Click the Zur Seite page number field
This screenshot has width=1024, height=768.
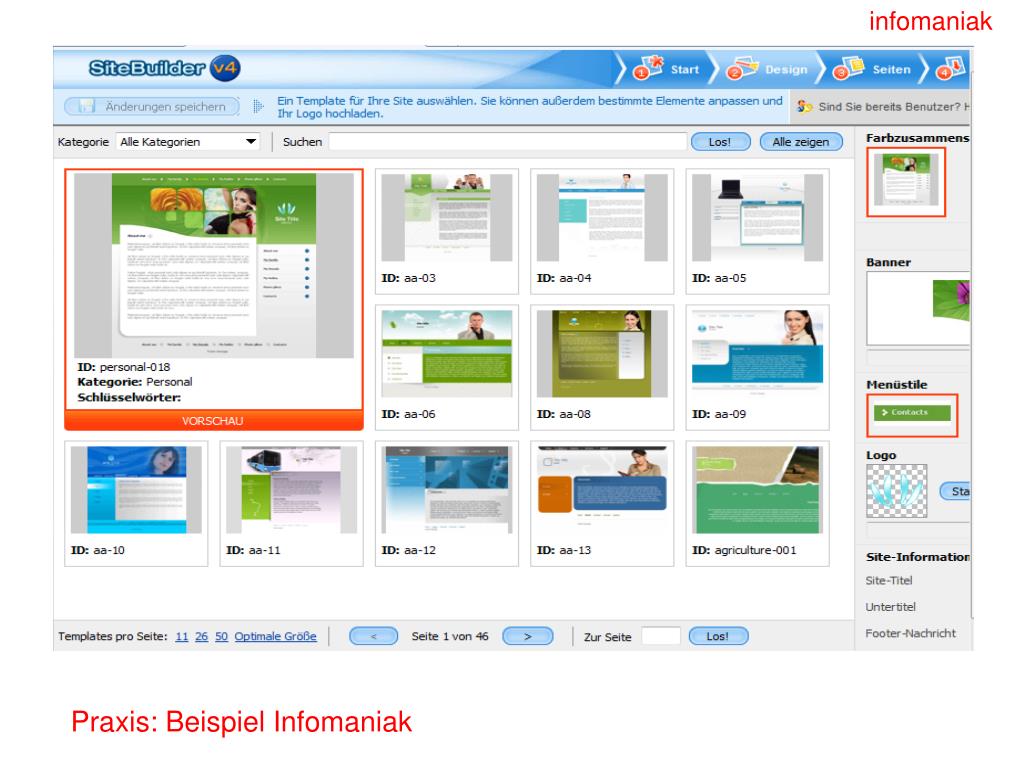[661, 636]
